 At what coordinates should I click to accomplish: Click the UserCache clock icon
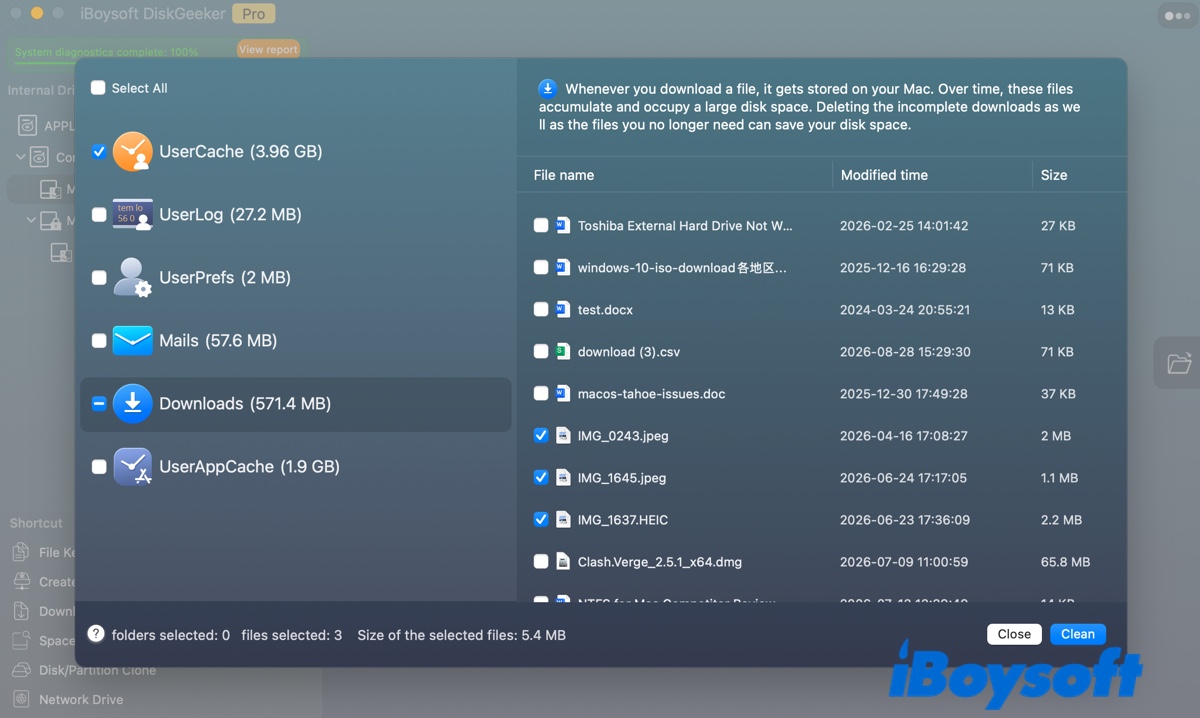coord(132,152)
